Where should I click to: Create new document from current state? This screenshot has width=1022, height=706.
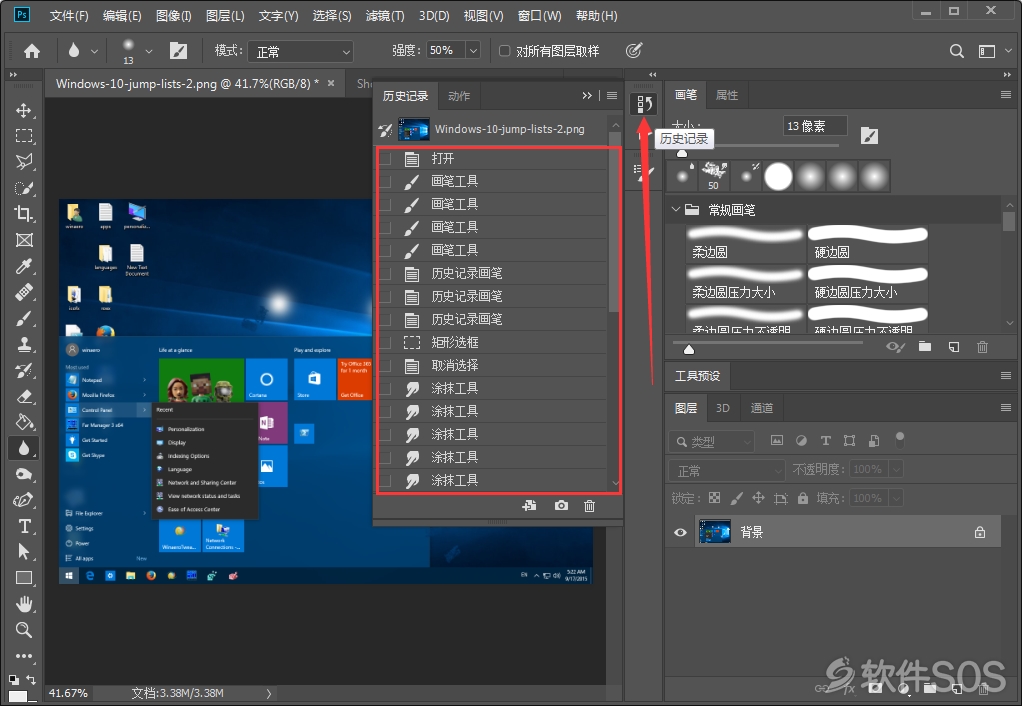pyautogui.click(x=529, y=506)
